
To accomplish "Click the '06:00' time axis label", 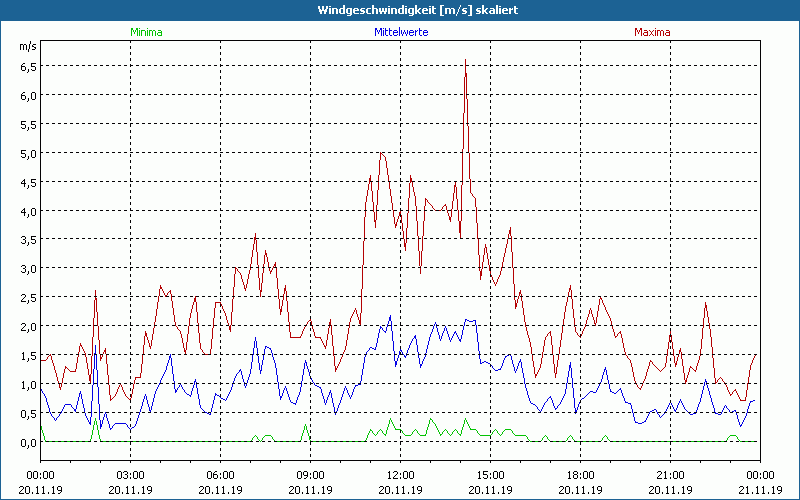I will point(220,476).
